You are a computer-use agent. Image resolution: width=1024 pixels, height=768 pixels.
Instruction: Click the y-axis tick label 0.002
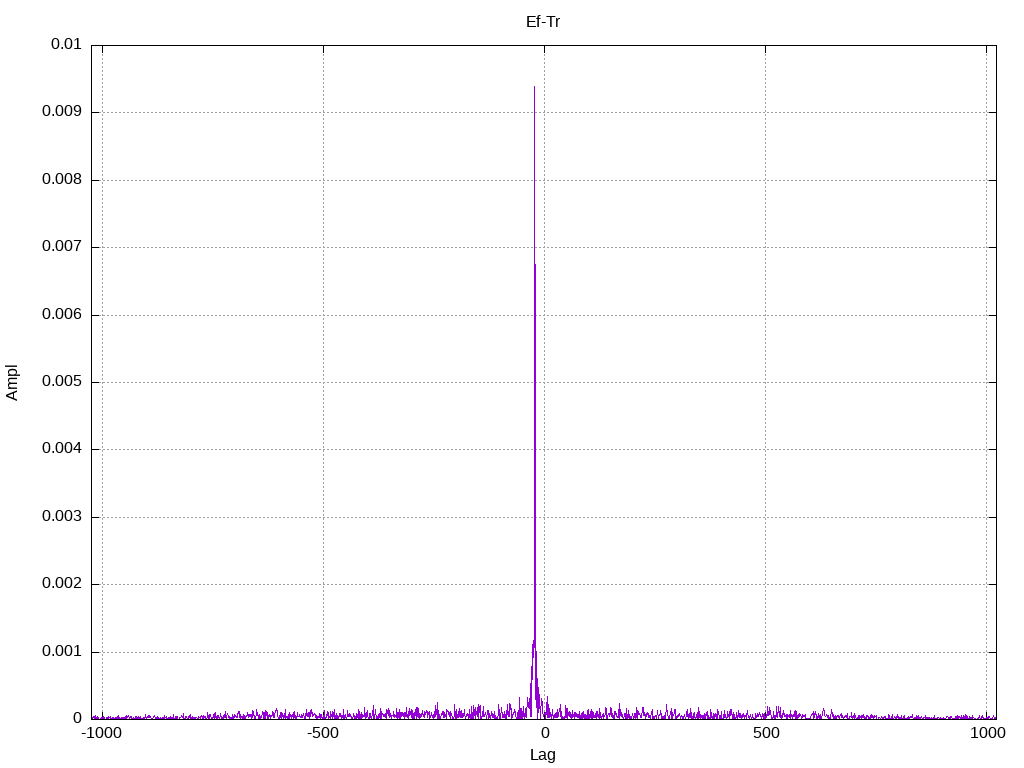tap(62, 584)
